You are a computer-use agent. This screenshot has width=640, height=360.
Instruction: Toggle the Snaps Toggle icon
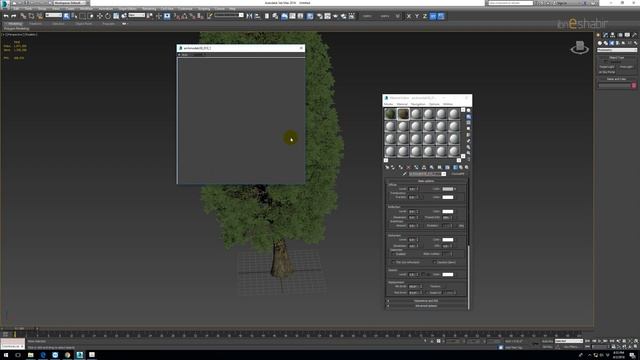pyautogui.click(x=176, y=16)
